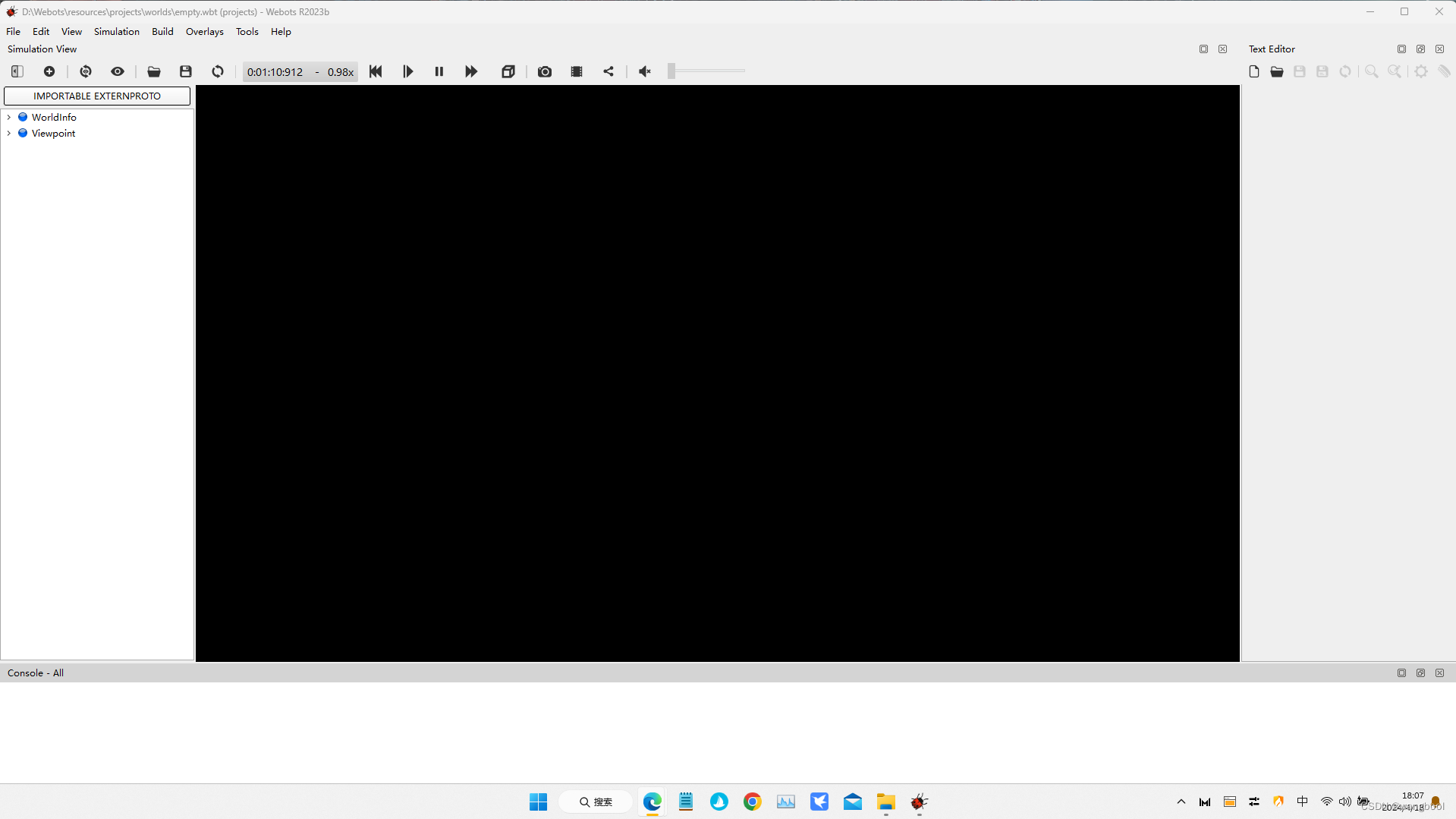This screenshot has width=1456, height=819.
Task: Open file in Text Editor
Action: pos(1277,71)
